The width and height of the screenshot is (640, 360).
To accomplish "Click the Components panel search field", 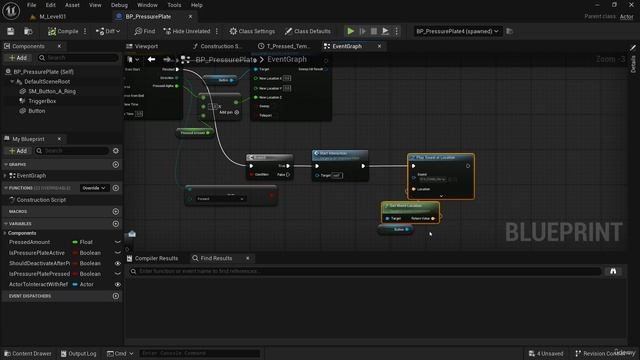I will click(x=78, y=58).
